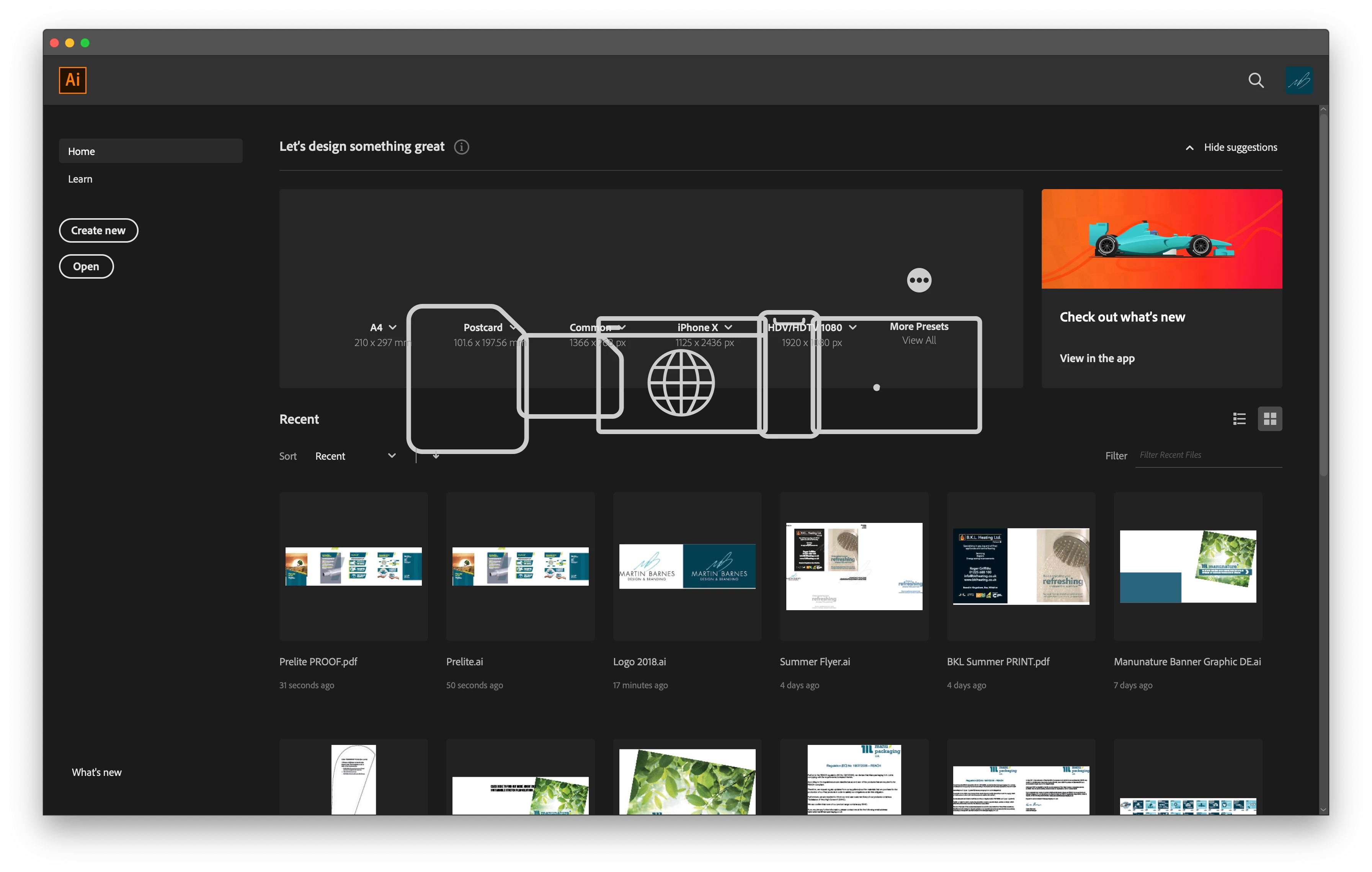Collapse suggestions with Hide suggestions
This screenshot has width=1372, height=872.
tap(1232, 147)
